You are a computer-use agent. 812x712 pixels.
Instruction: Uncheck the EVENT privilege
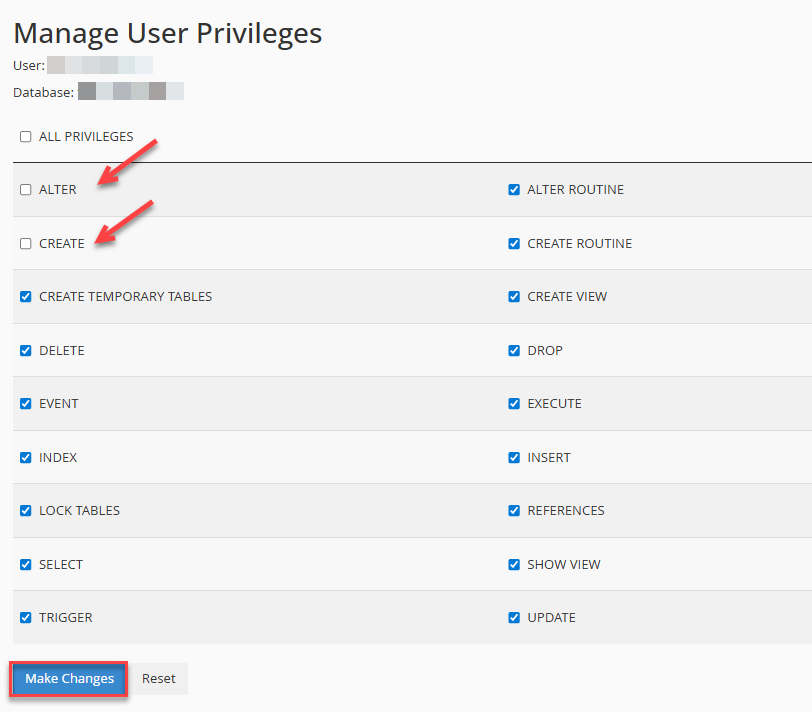(x=25, y=403)
